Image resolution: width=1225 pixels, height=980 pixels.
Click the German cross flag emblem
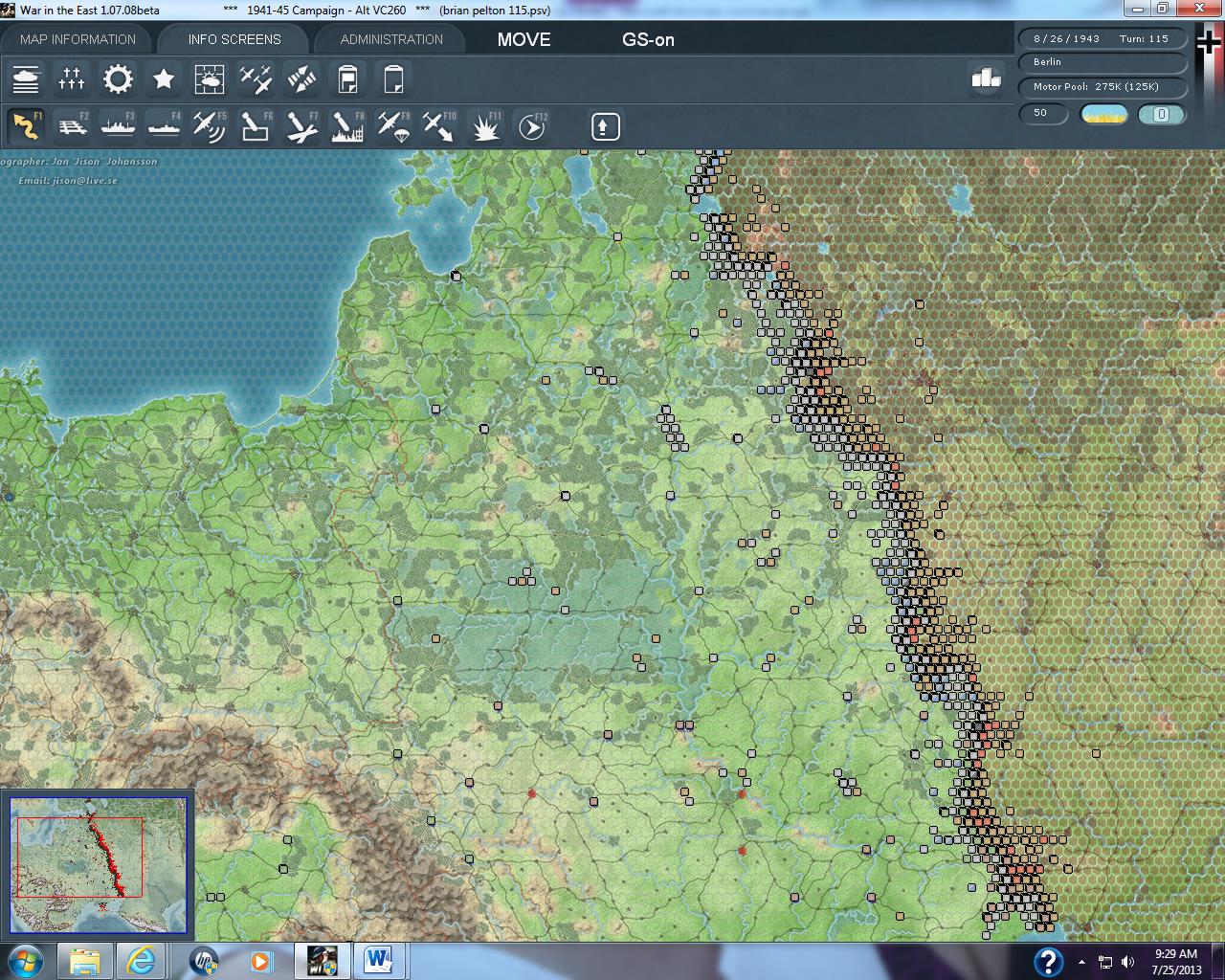coord(1210,45)
